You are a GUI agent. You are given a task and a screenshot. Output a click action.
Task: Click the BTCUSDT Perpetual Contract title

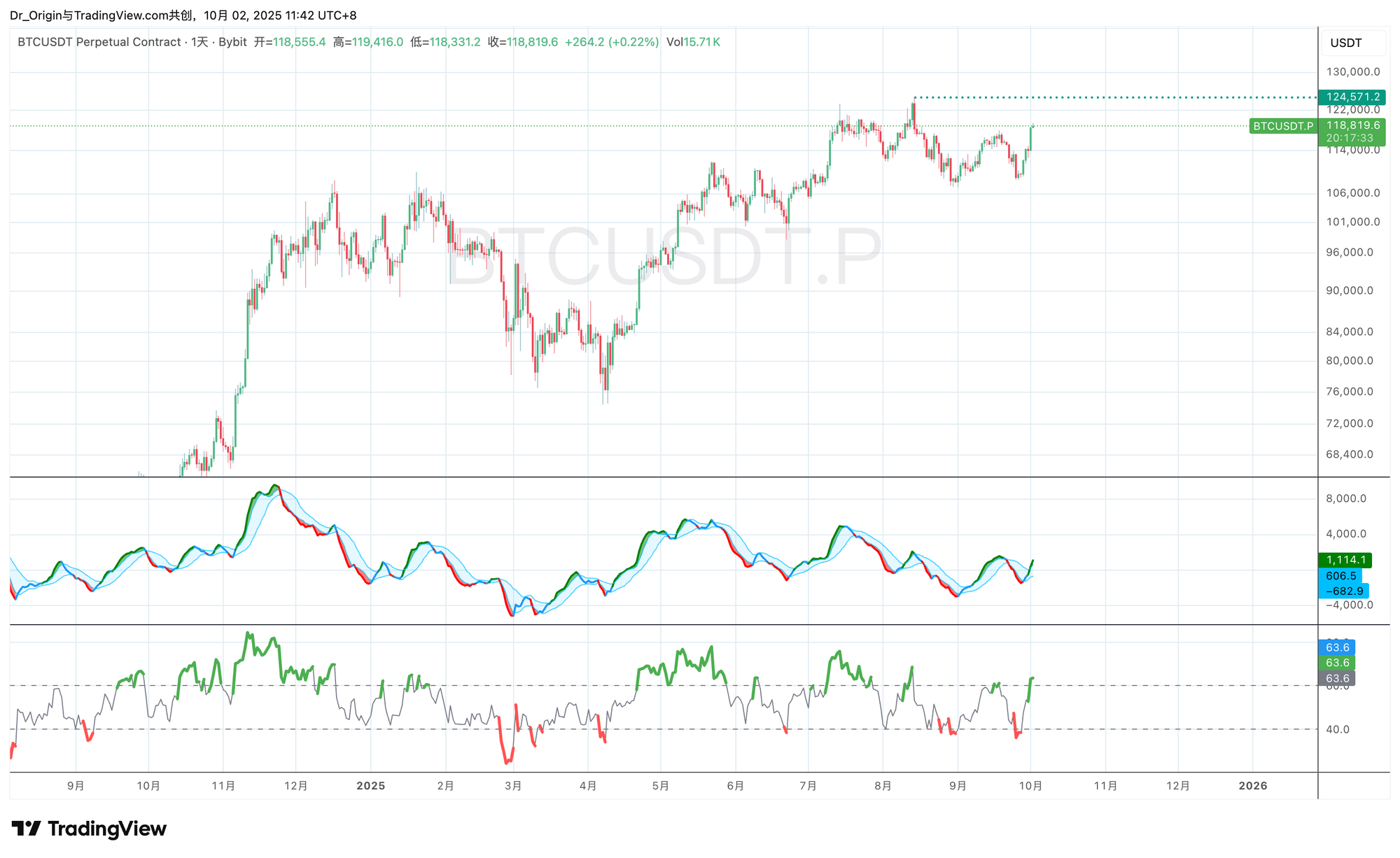[99, 42]
